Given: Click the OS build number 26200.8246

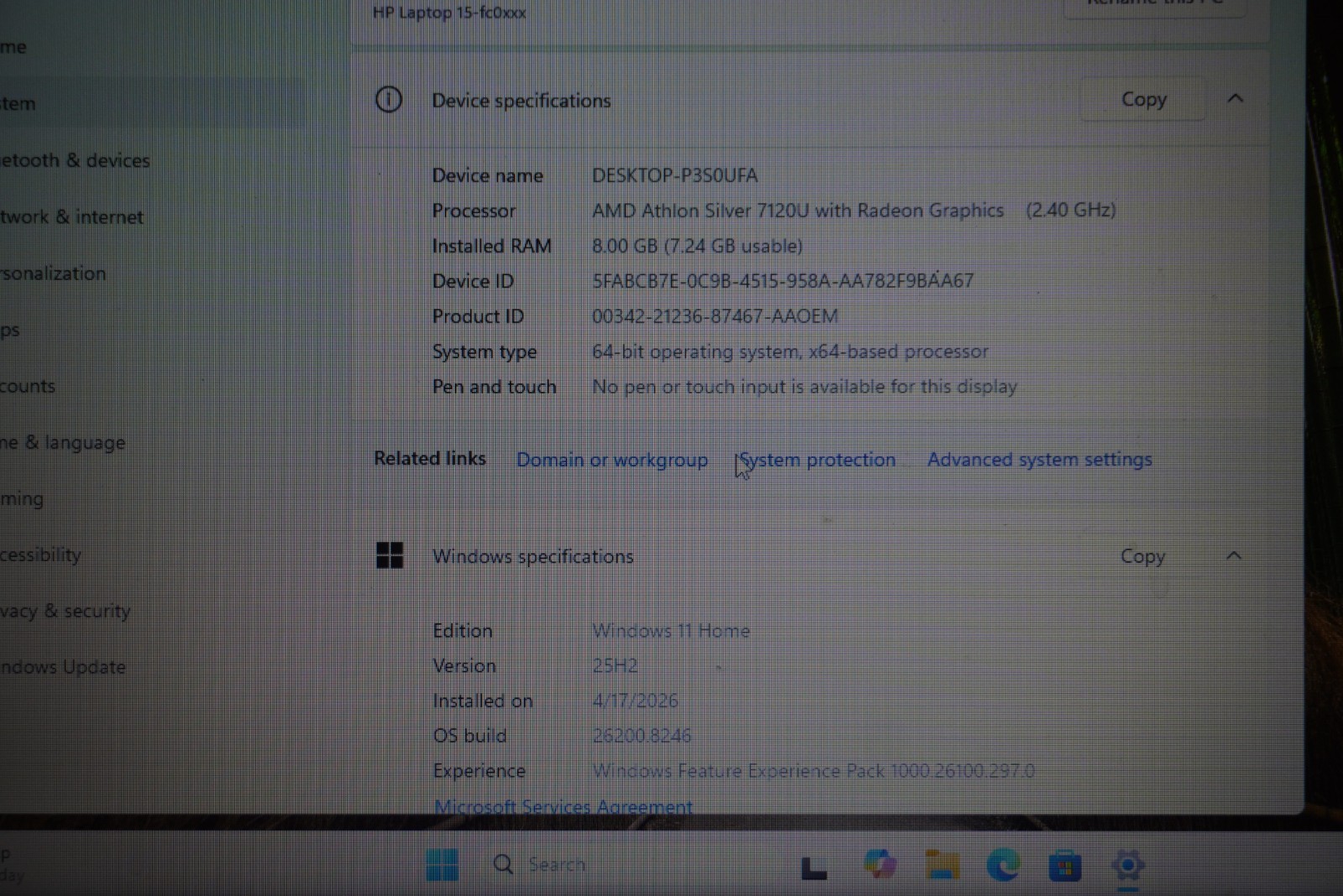Looking at the screenshot, I should (x=642, y=736).
